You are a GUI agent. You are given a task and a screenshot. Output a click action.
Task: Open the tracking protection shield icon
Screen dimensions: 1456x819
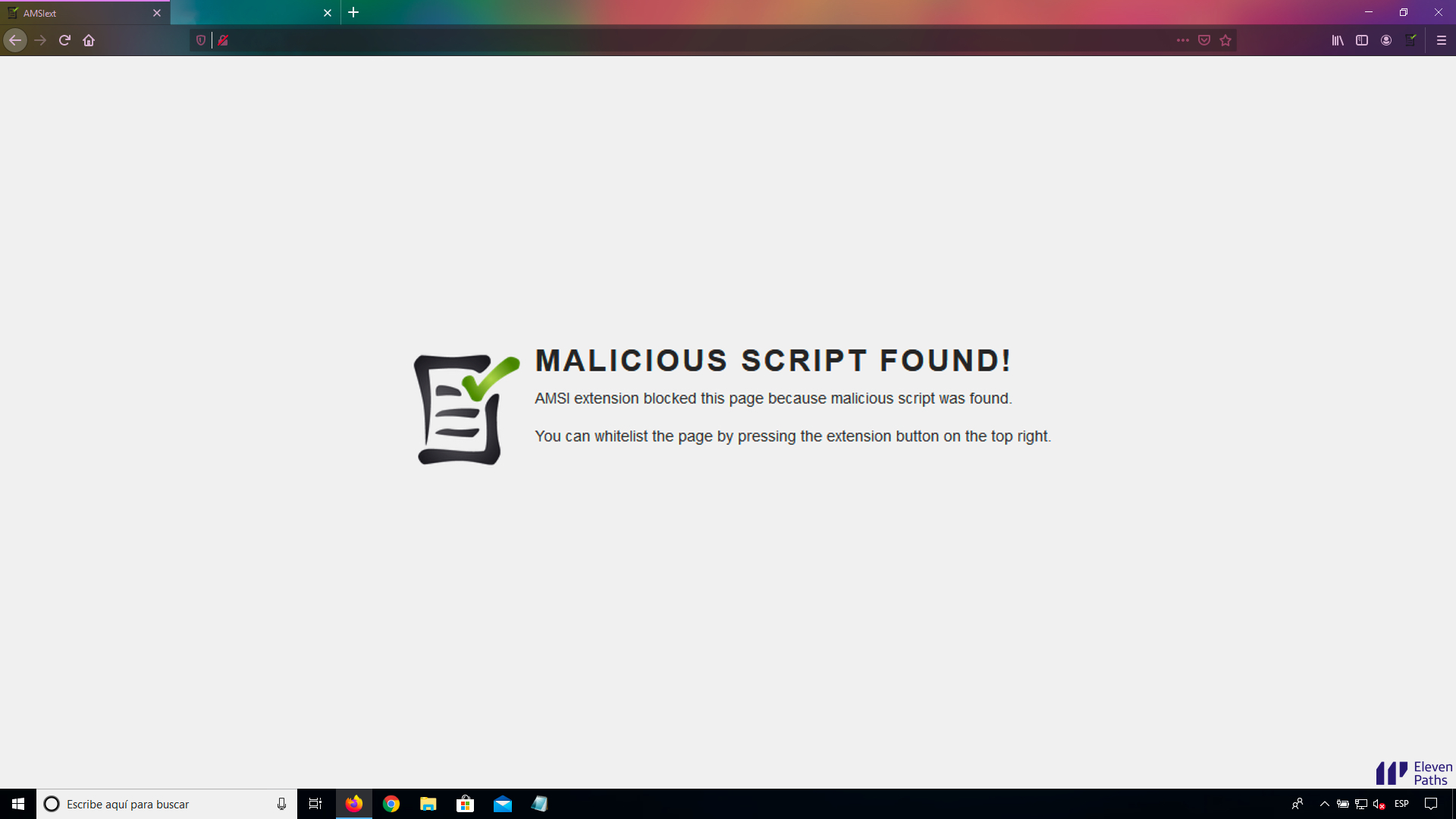click(x=201, y=40)
